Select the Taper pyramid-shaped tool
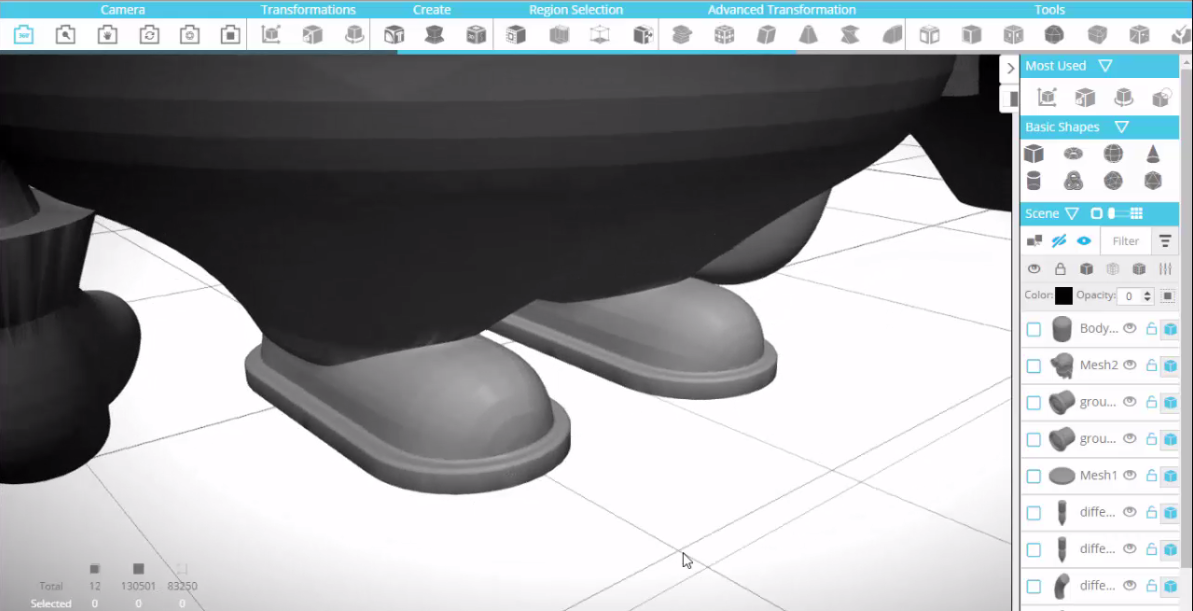Screen dimensions: 1193x611 808,35
